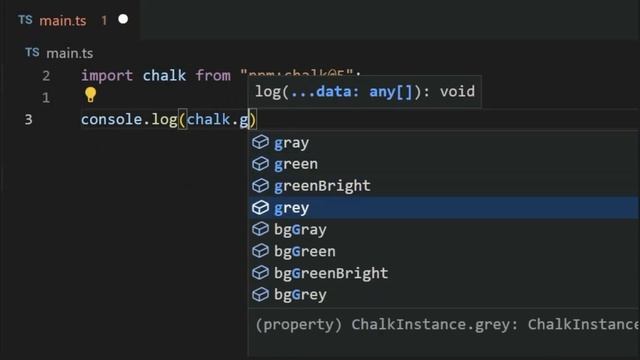Choose the bgGreenBright suggestion
Viewport: 640px width, 360px height.
(443, 273)
